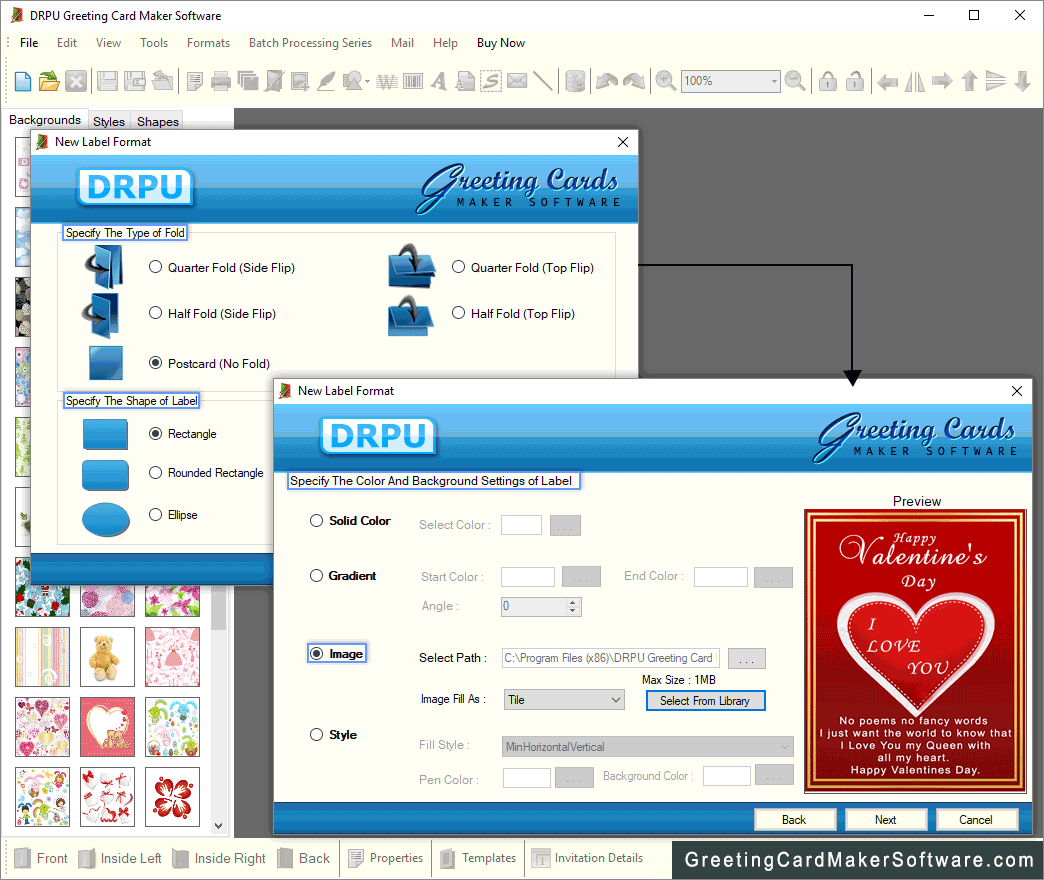Select the Style radio option

pyautogui.click(x=316, y=735)
